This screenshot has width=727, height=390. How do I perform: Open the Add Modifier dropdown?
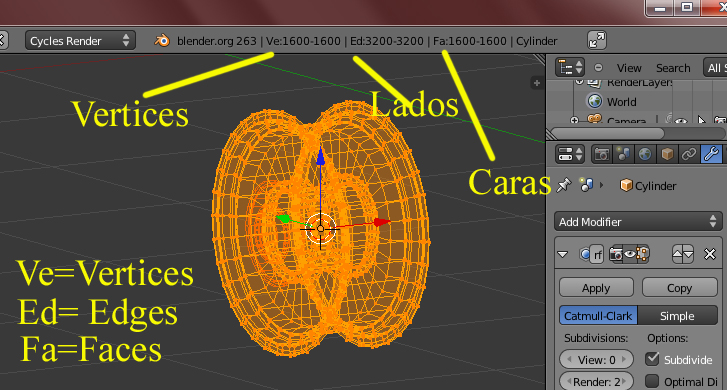pos(638,222)
